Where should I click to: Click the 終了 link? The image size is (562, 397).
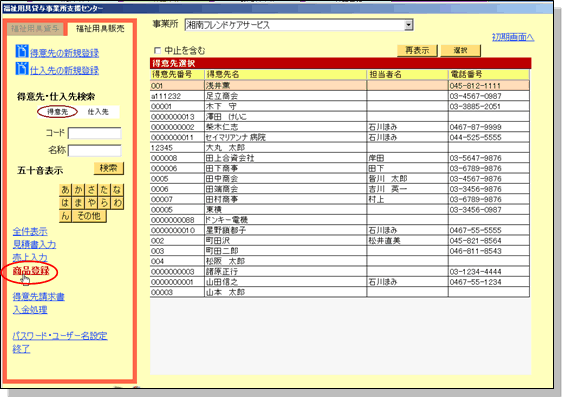[21, 349]
